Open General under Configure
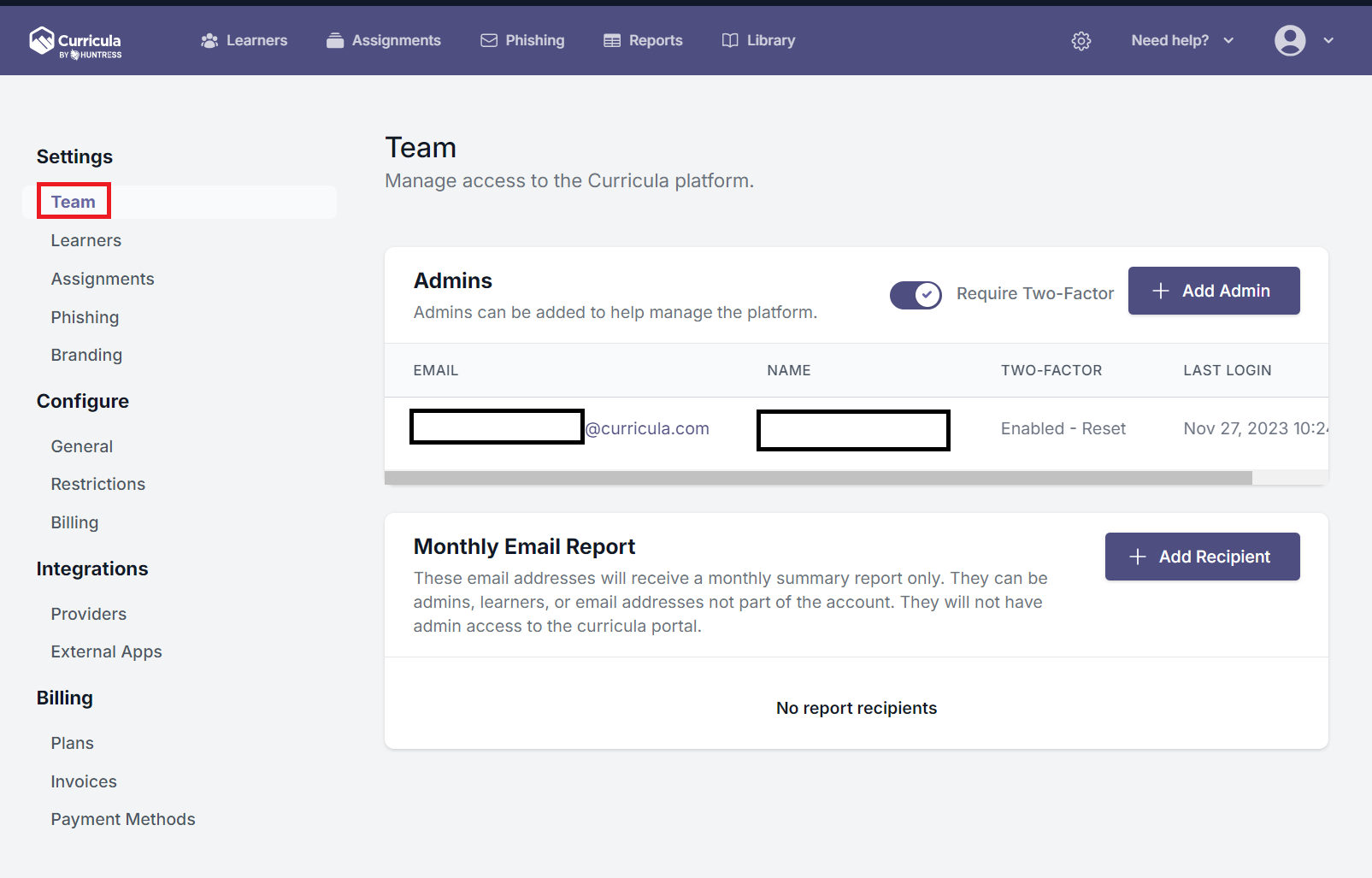Image resolution: width=1372 pixels, height=878 pixels. [x=82, y=446]
